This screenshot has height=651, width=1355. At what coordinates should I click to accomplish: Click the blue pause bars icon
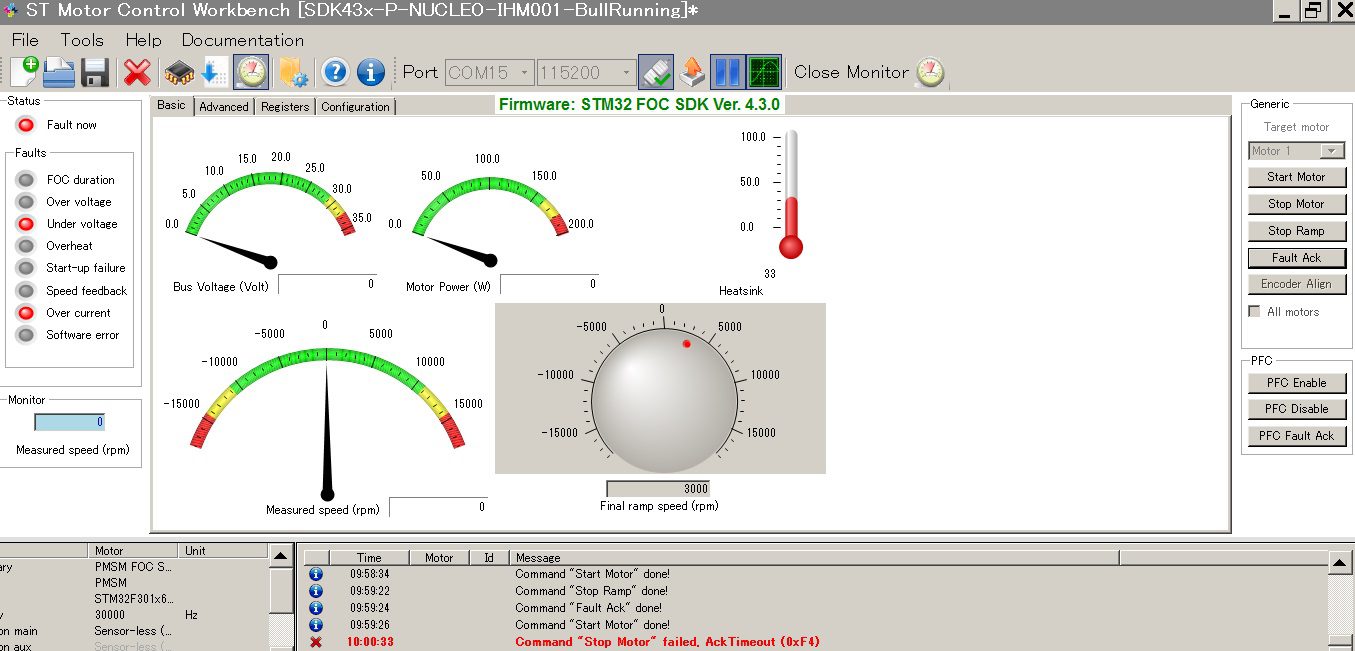[x=727, y=72]
